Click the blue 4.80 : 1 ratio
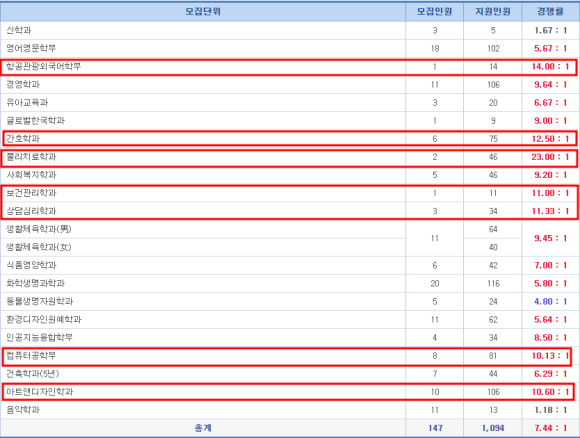Image resolution: width=580 pixels, height=438 pixels. (550, 301)
